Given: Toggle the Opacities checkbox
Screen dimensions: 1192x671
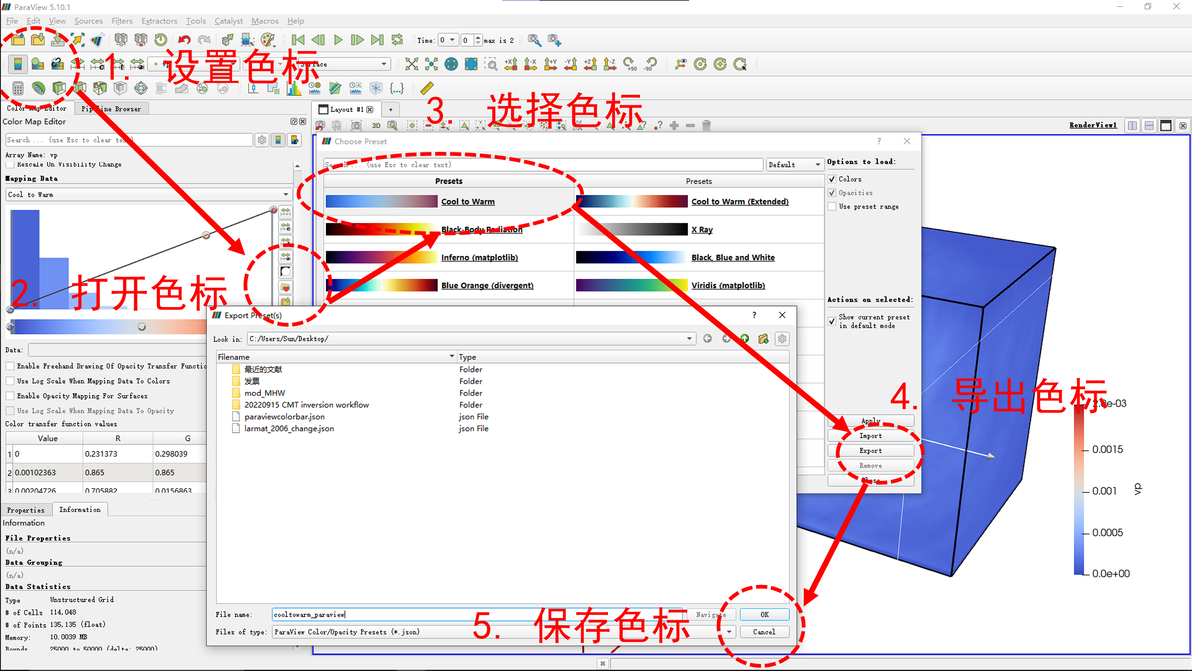Looking at the screenshot, I should (x=832, y=193).
